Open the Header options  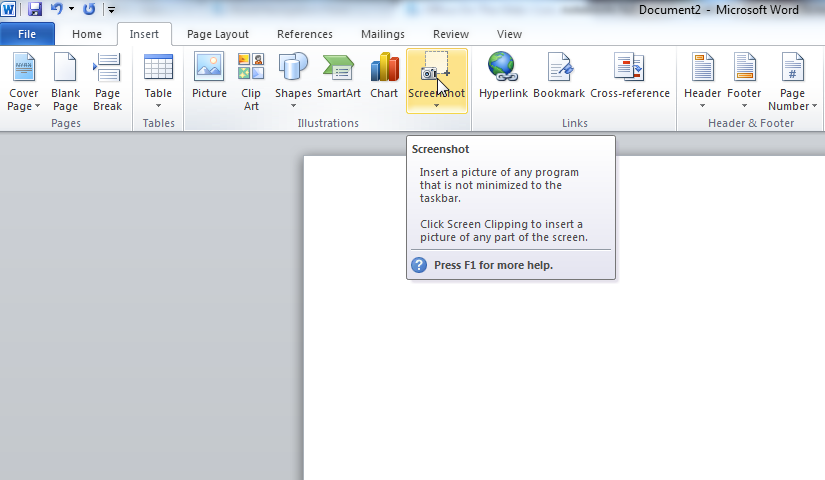point(702,82)
